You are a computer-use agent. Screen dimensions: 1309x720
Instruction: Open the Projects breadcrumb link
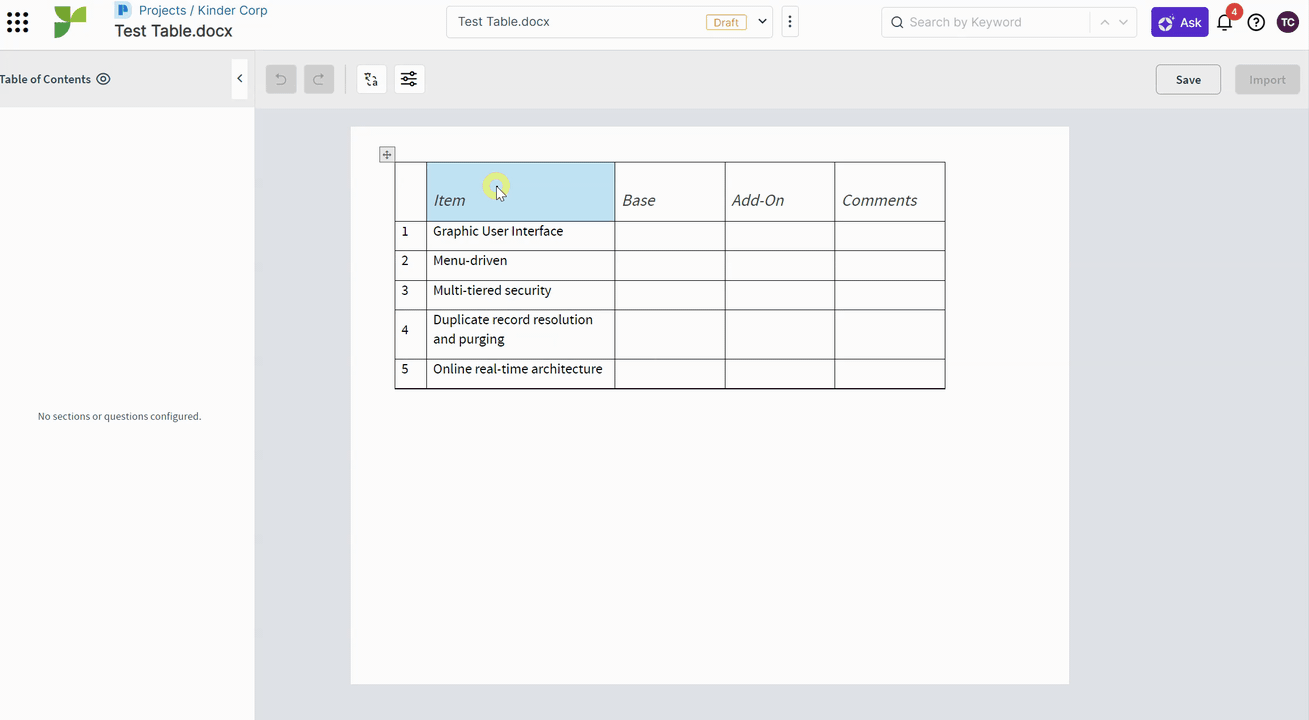(162, 10)
